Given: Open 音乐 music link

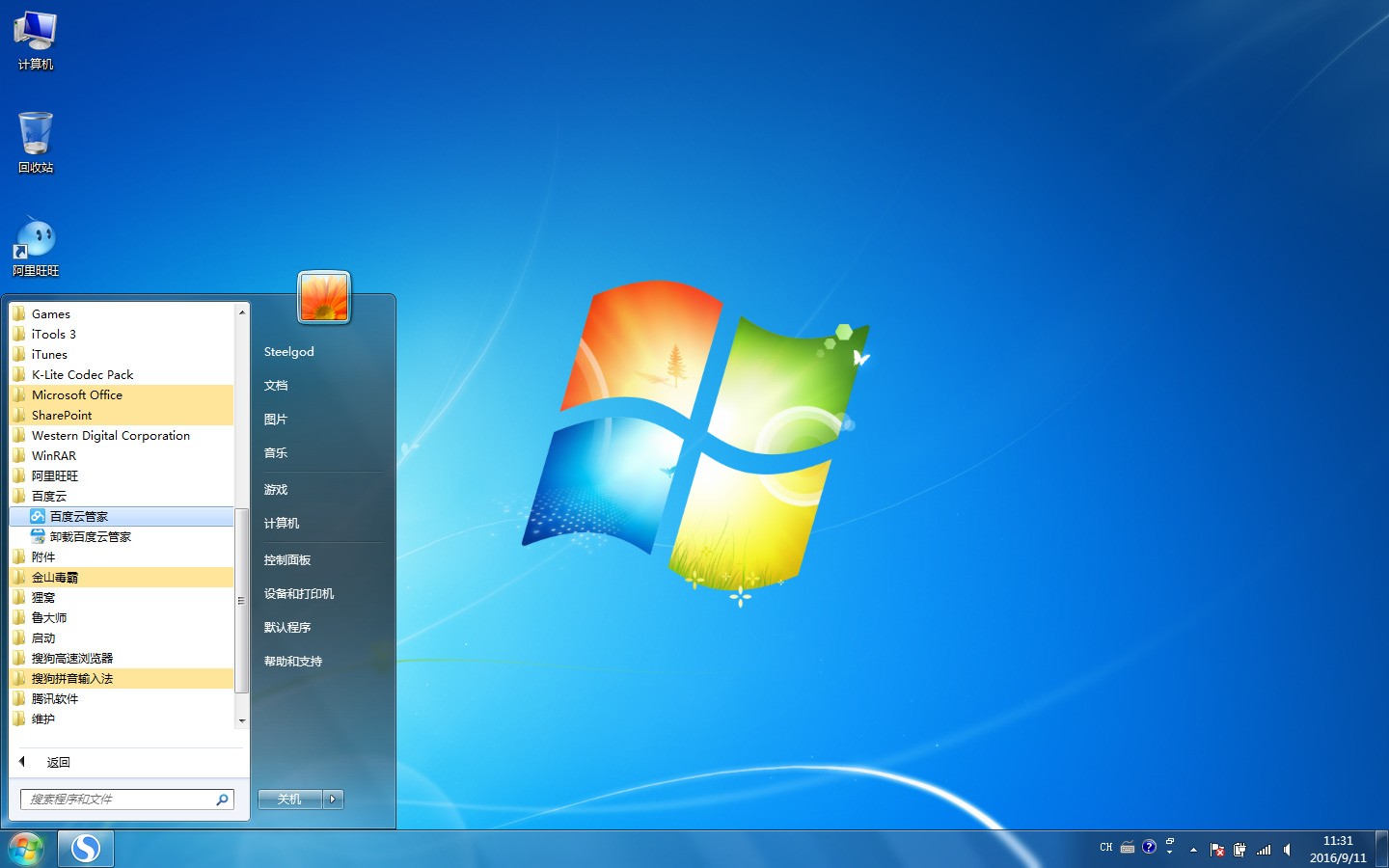Looking at the screenshot, I should pos(276,452).
